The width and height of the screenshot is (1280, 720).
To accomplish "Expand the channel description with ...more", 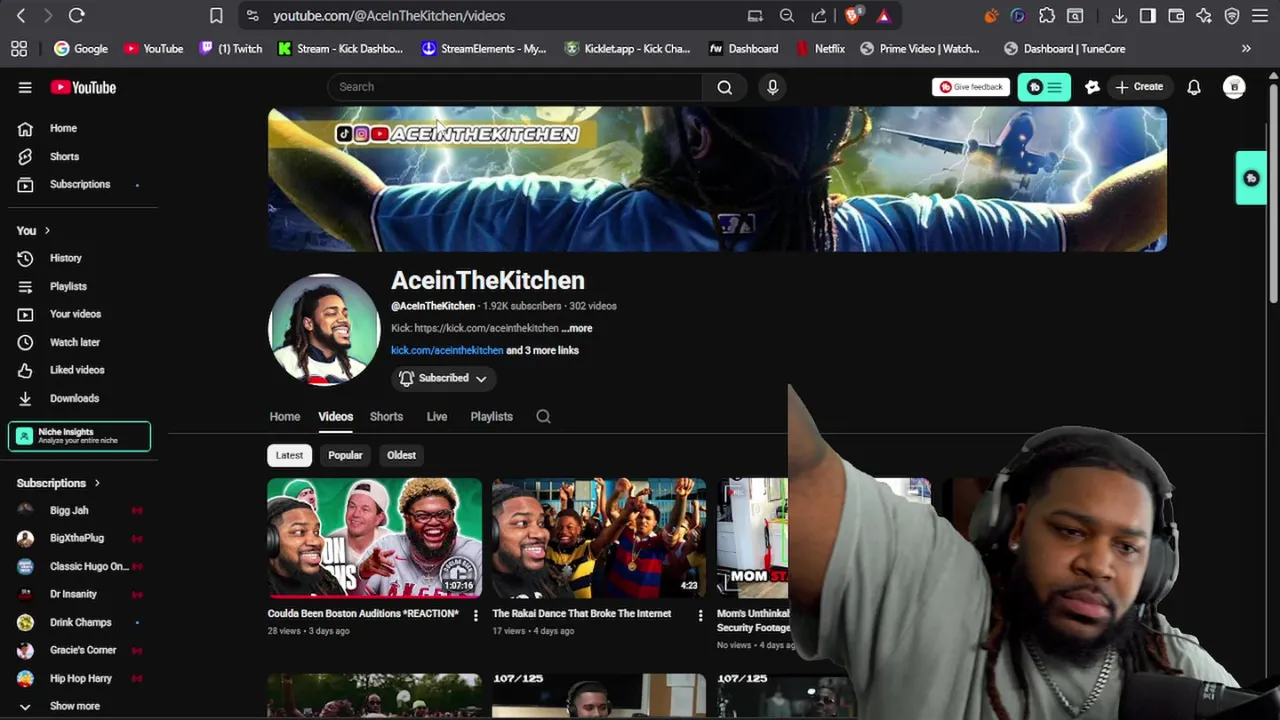I will tap(577, 328).
